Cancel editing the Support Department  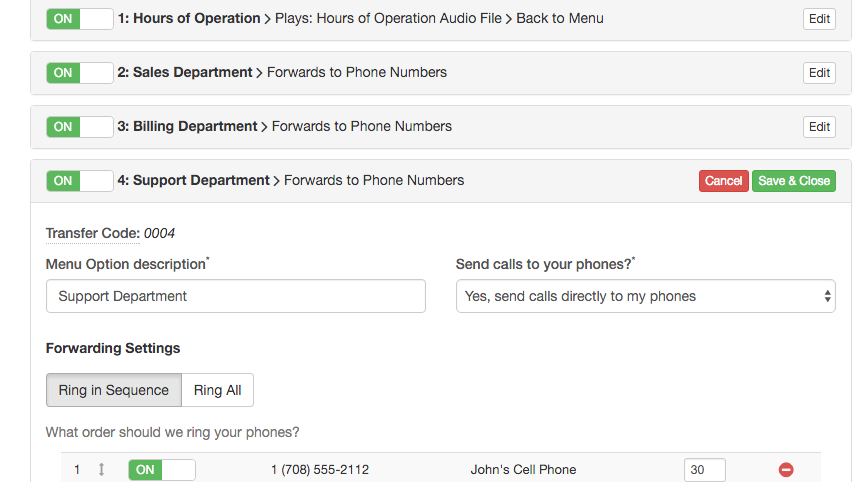tap(723, 181)
